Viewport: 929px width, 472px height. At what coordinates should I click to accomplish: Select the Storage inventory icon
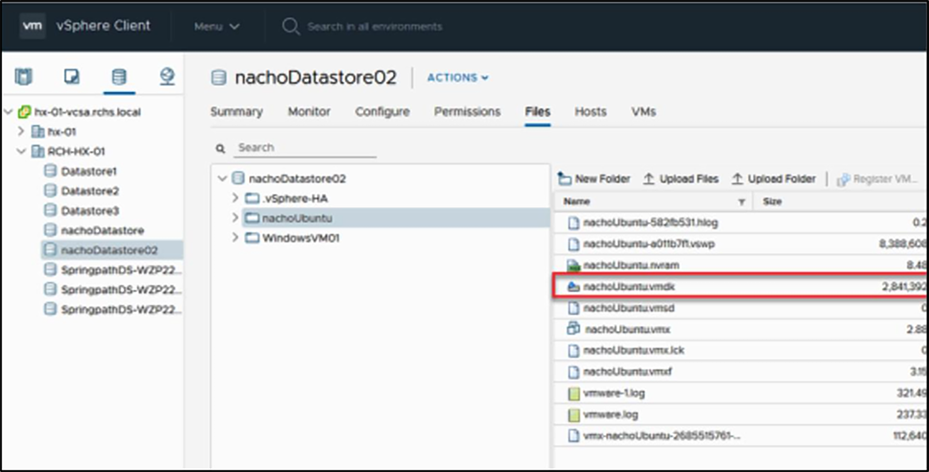[119, 76]
